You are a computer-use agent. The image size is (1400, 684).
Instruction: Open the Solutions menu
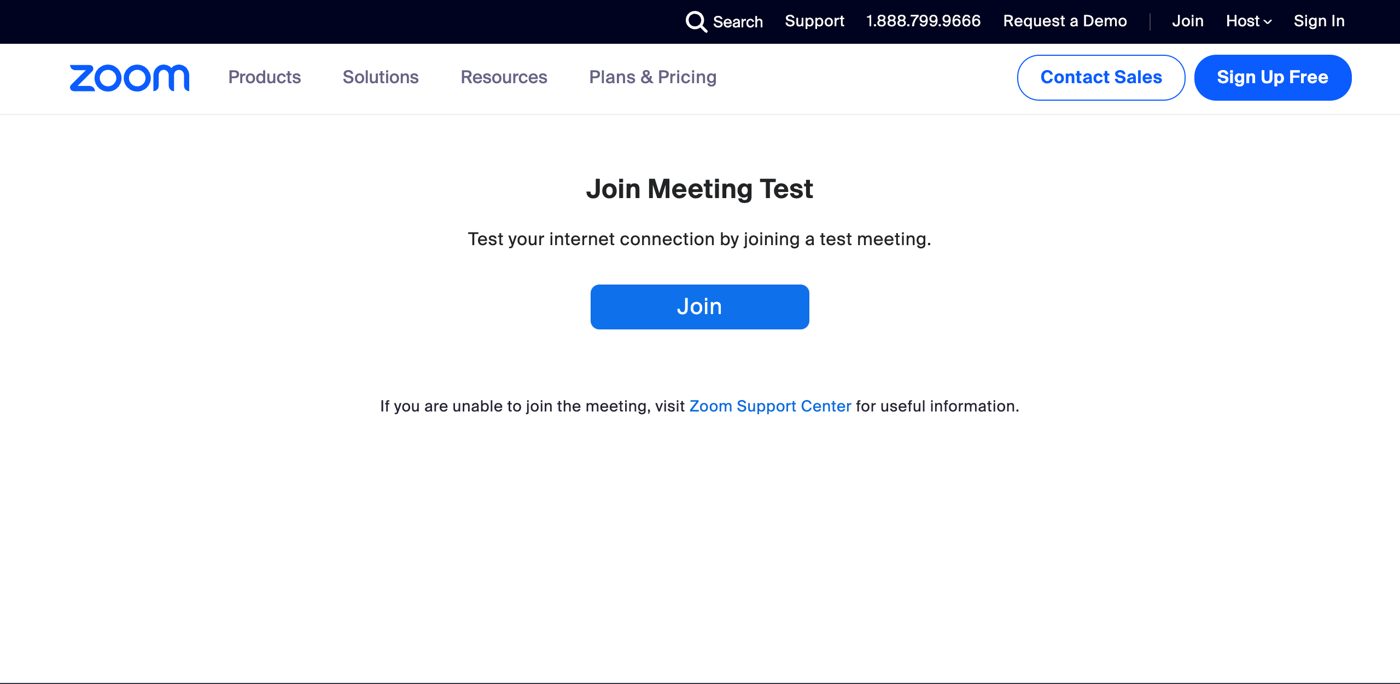click(380, 77)
